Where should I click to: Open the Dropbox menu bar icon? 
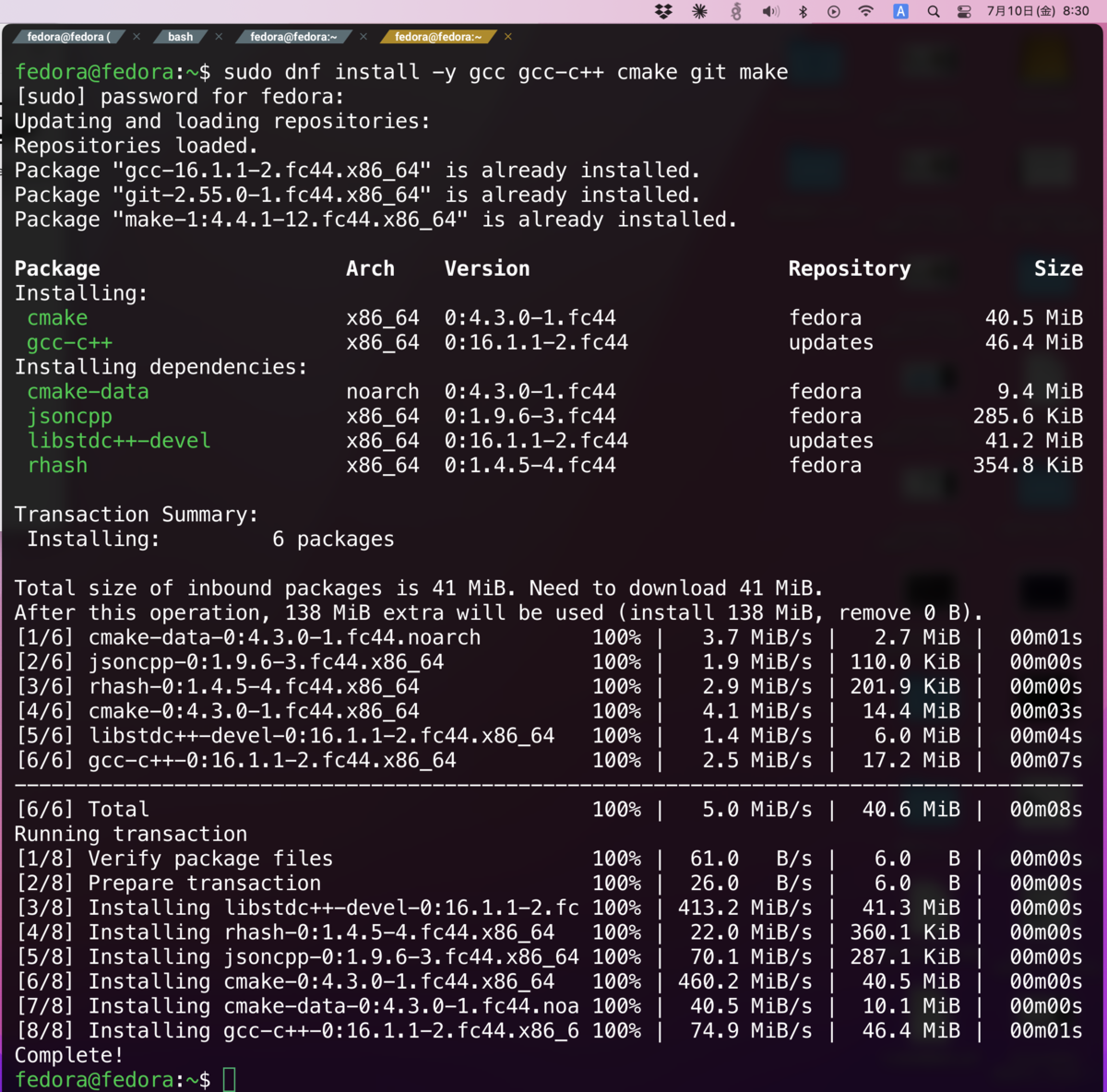(x=663, y=11)
